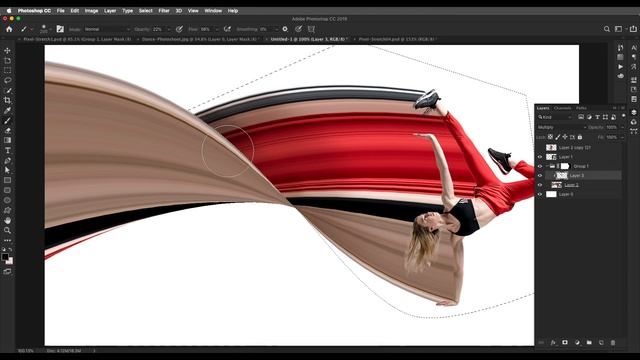Open the smoothing options gear icon
The image size is (640, 360).
[x=285, y=29]
